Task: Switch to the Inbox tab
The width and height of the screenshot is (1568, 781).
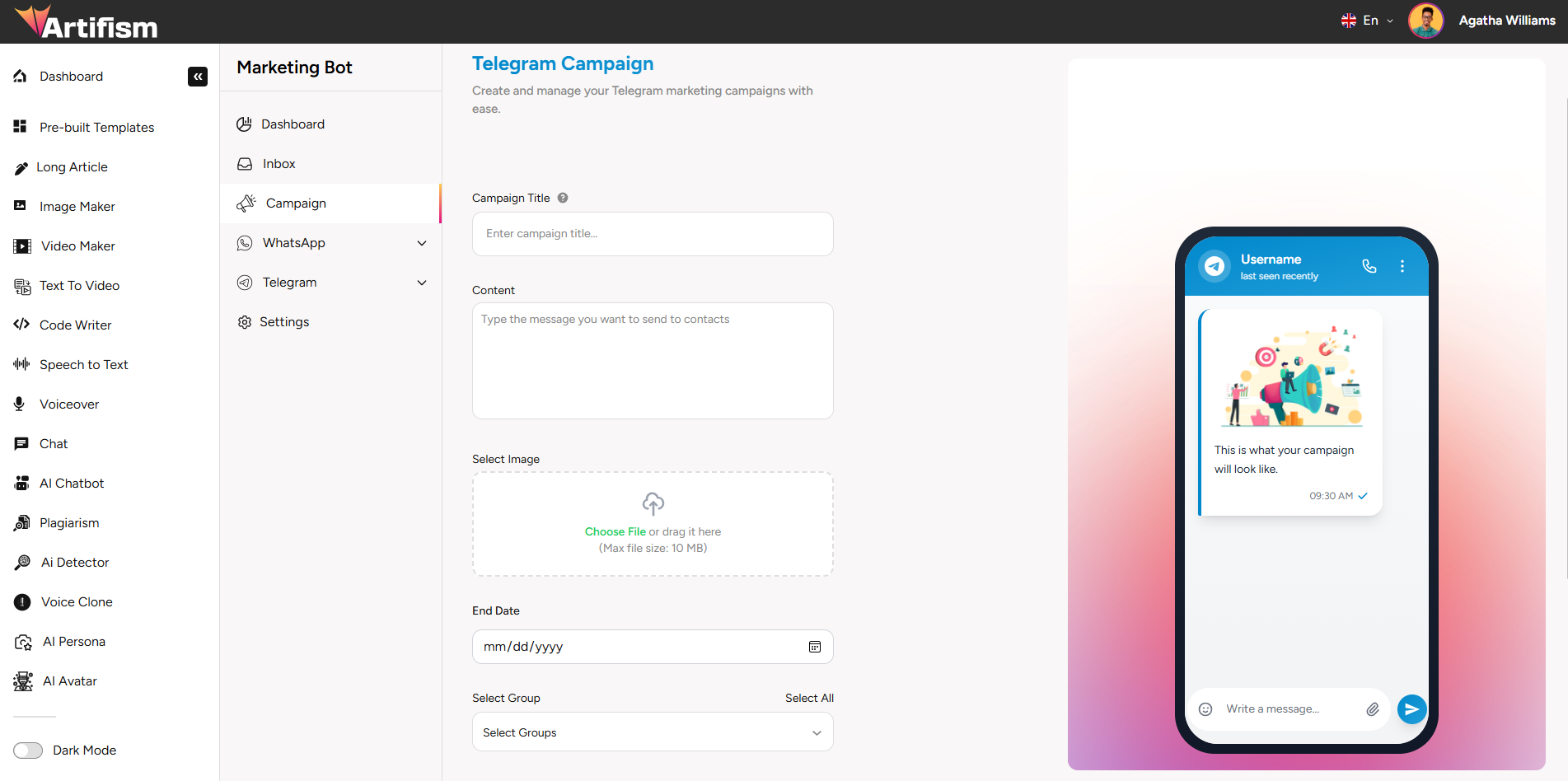Action: (x=278, y=163)
